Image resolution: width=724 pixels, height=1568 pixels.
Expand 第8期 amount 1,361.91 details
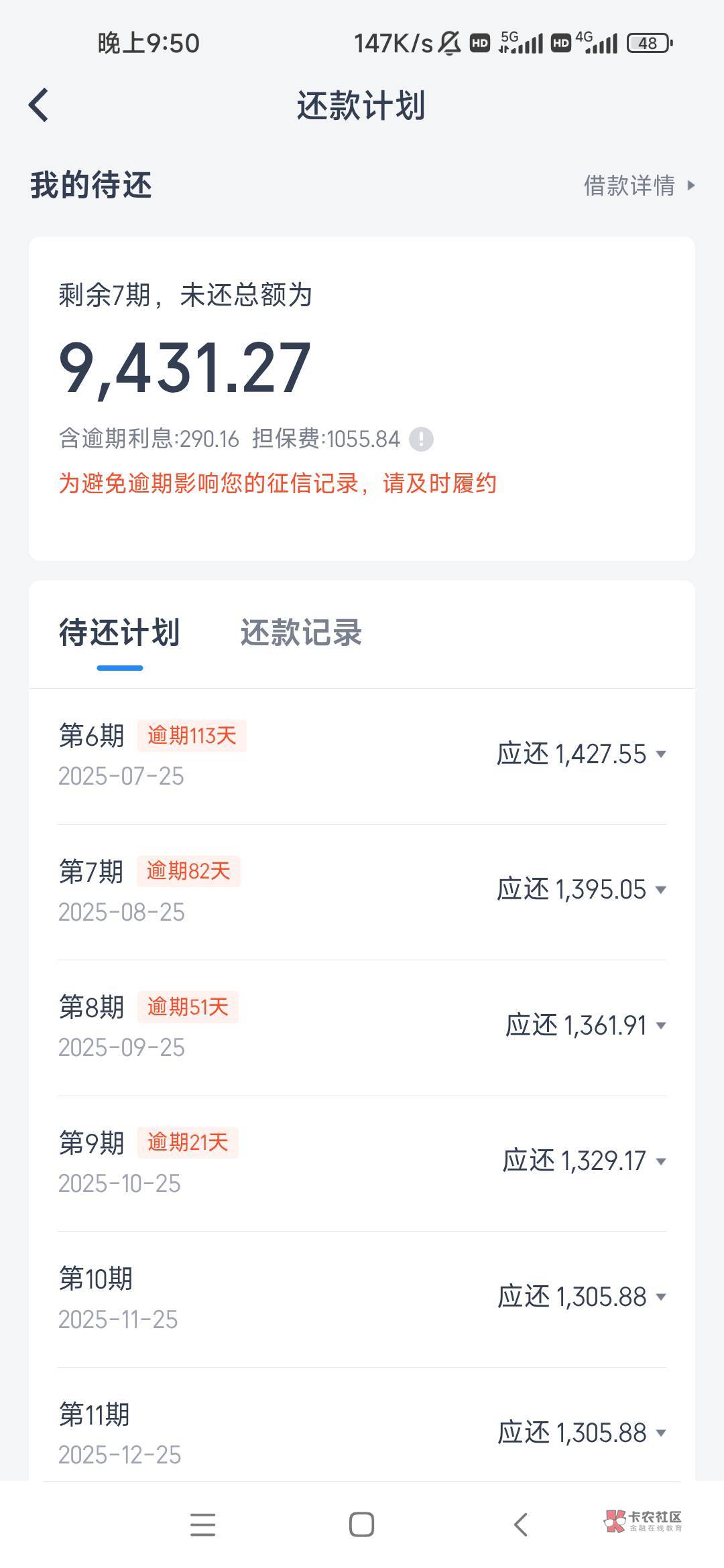coord(661,1026)
